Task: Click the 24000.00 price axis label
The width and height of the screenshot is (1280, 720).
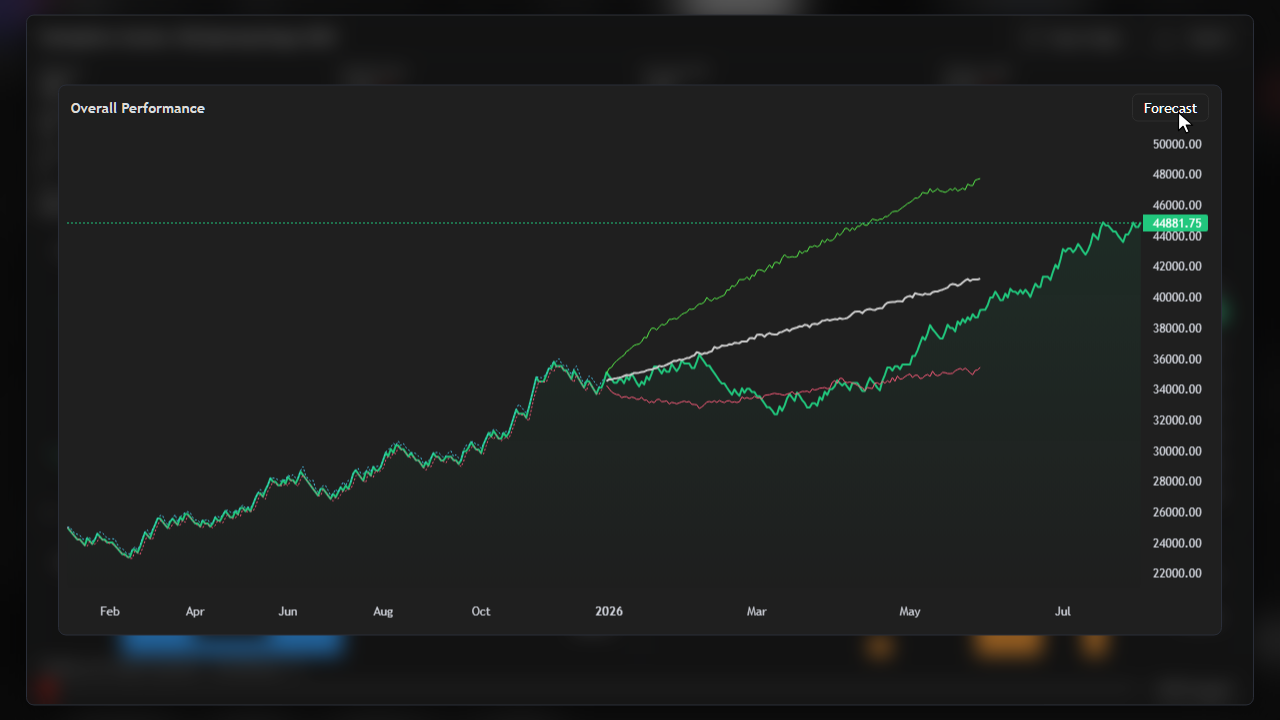Action: (1177, 543)
